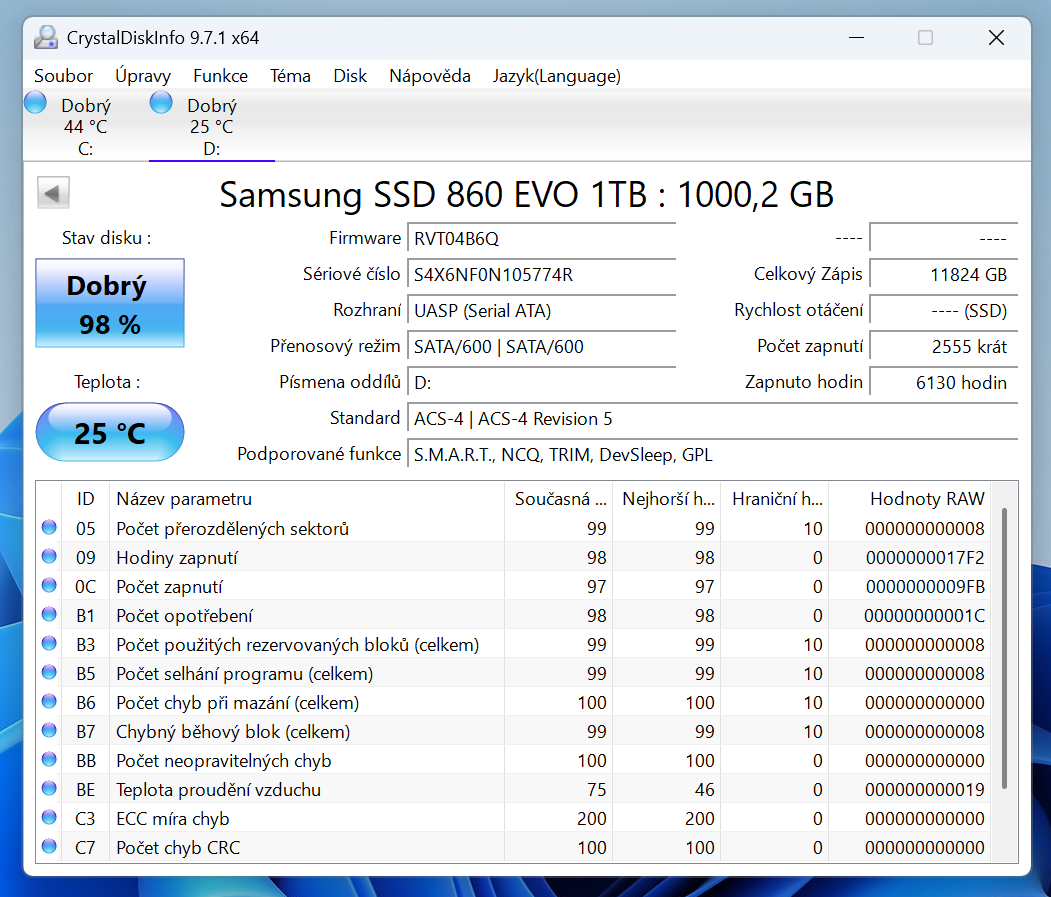Screen dimensions: 1051x897
Task: Open the Jazyk(Language) menu
Action: point(556,75)
